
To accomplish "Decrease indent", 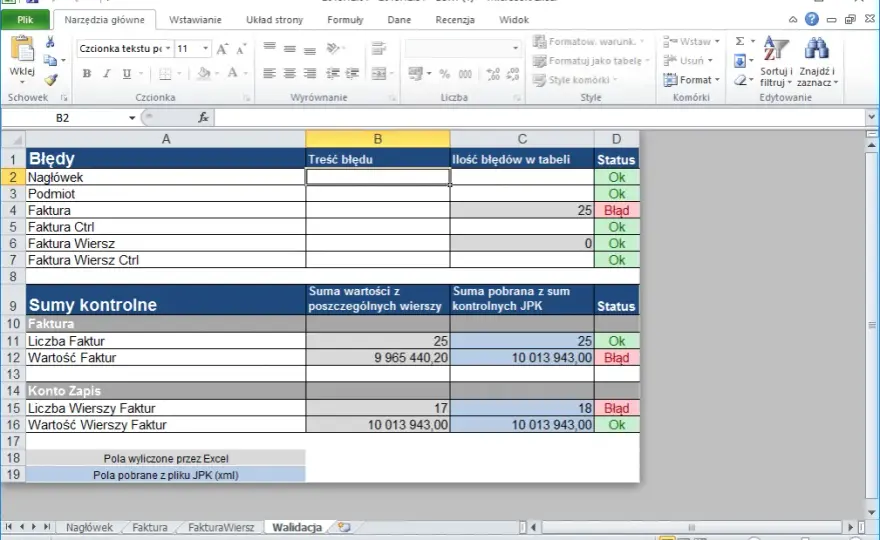I will pyautogui.click(x=333, y=74).
